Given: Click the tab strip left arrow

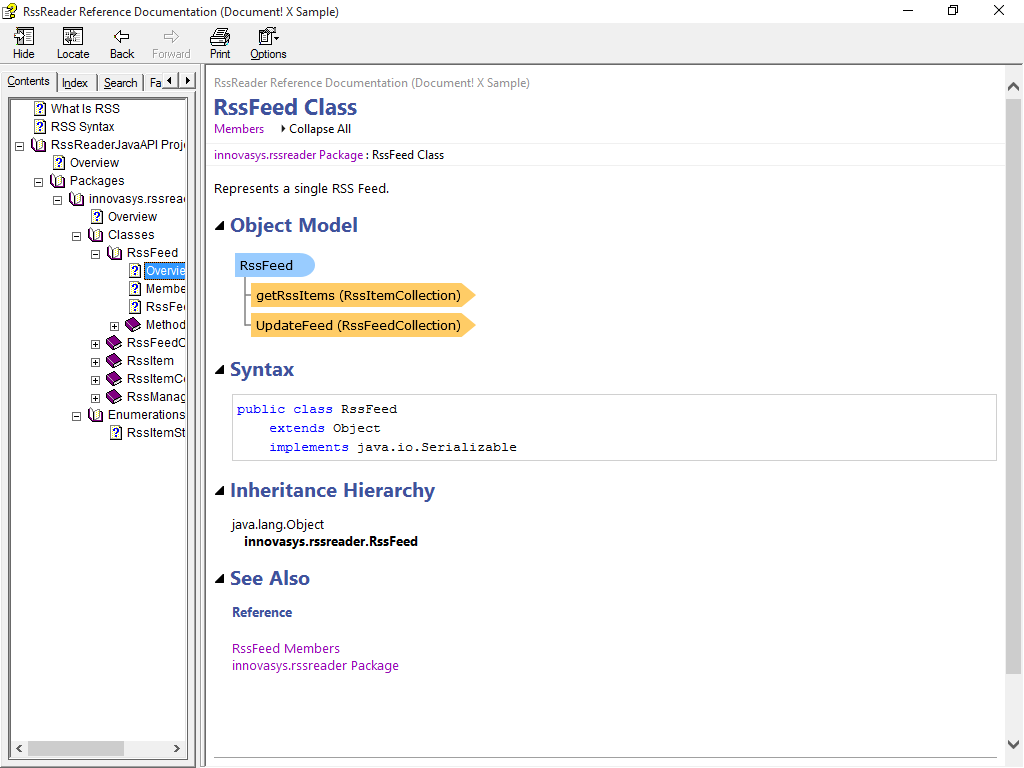Looking at the screenshot, I should pyautogui.click(x=170, y=80).
